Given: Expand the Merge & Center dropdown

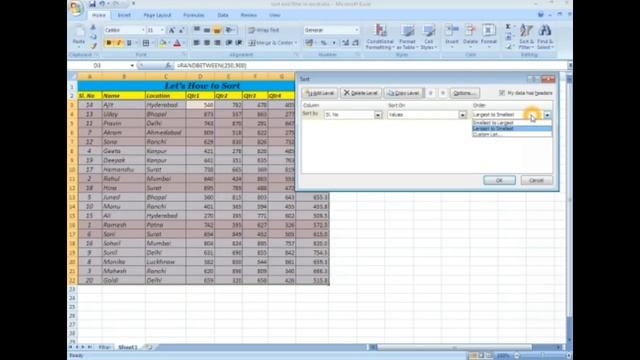Looking at the screenshot, I should 296,43.
